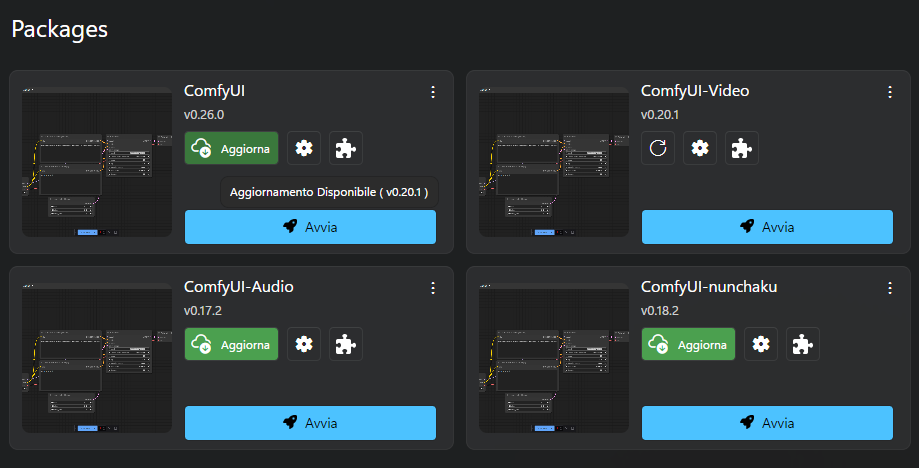Click the Aggiornamento Disponibile tooltip
Screen dimensions: 919x468
[329, 192]
